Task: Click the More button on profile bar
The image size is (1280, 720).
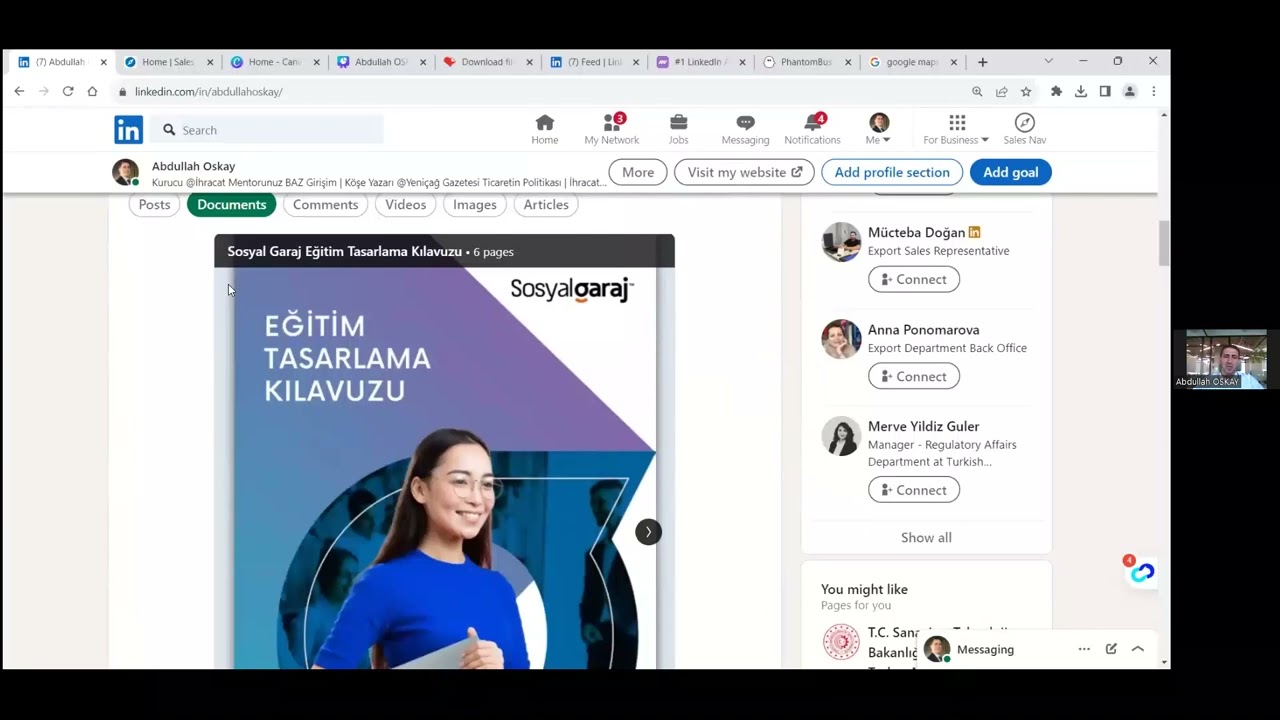Action: point(638,172)
